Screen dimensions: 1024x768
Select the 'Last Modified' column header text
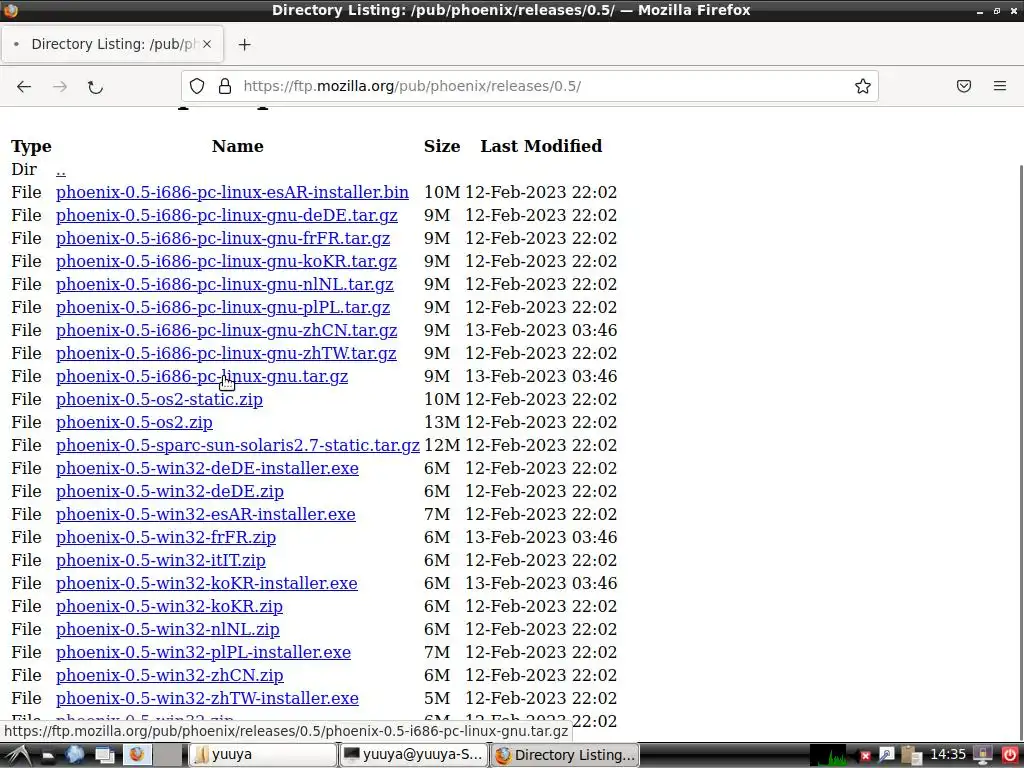[x=541, y=146]
